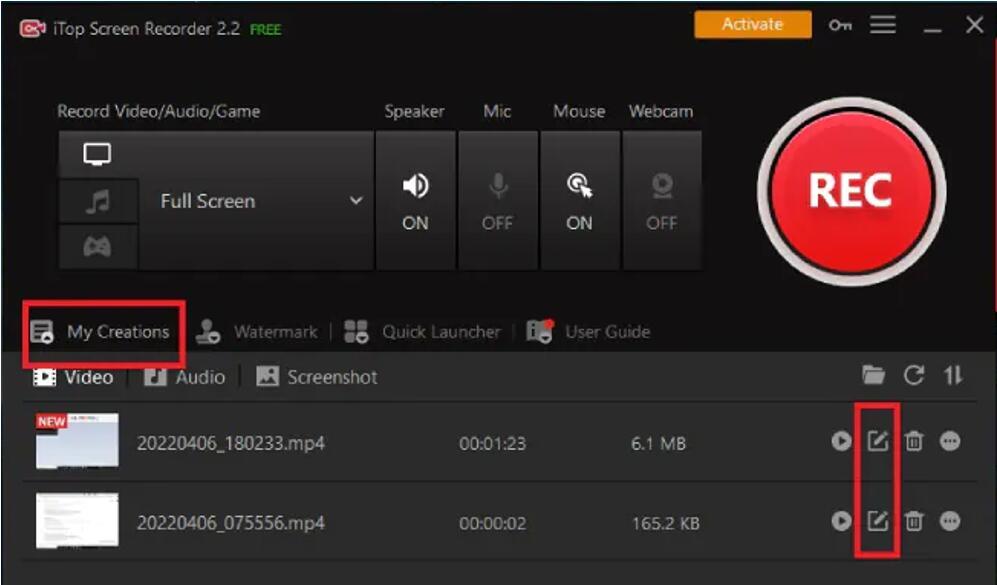Image resolution: width=997 pixels, height=585 pixels.
Task: Open the User Guide
Action: click(x=588, y=332)
